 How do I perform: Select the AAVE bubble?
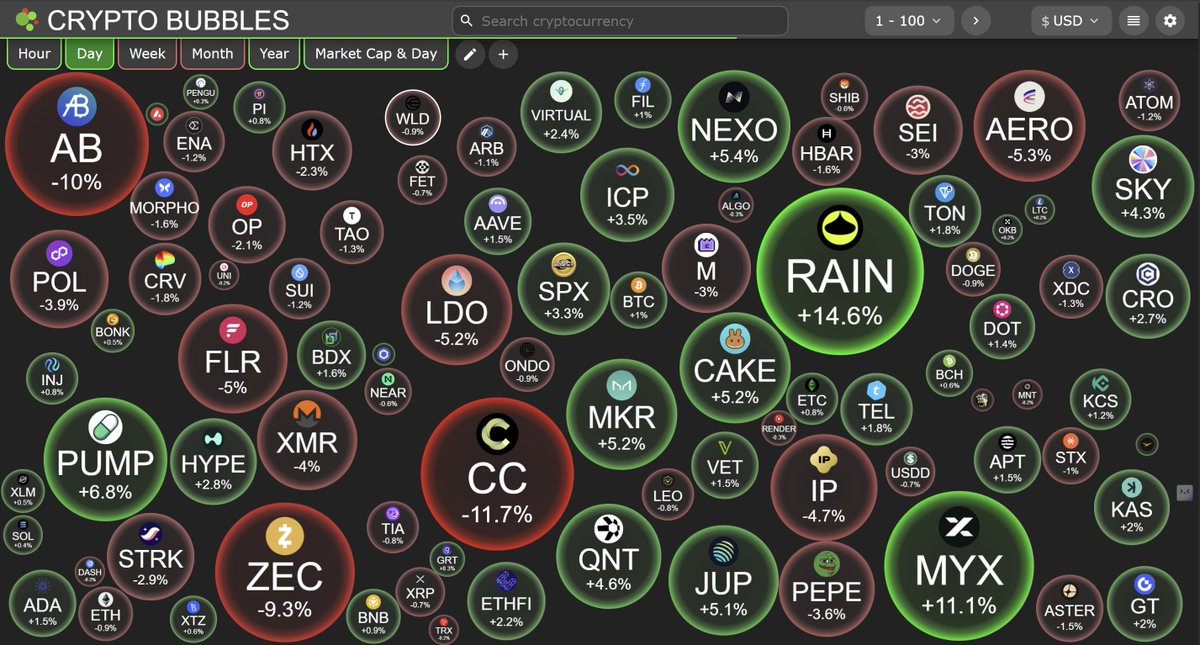coord(498,220)
